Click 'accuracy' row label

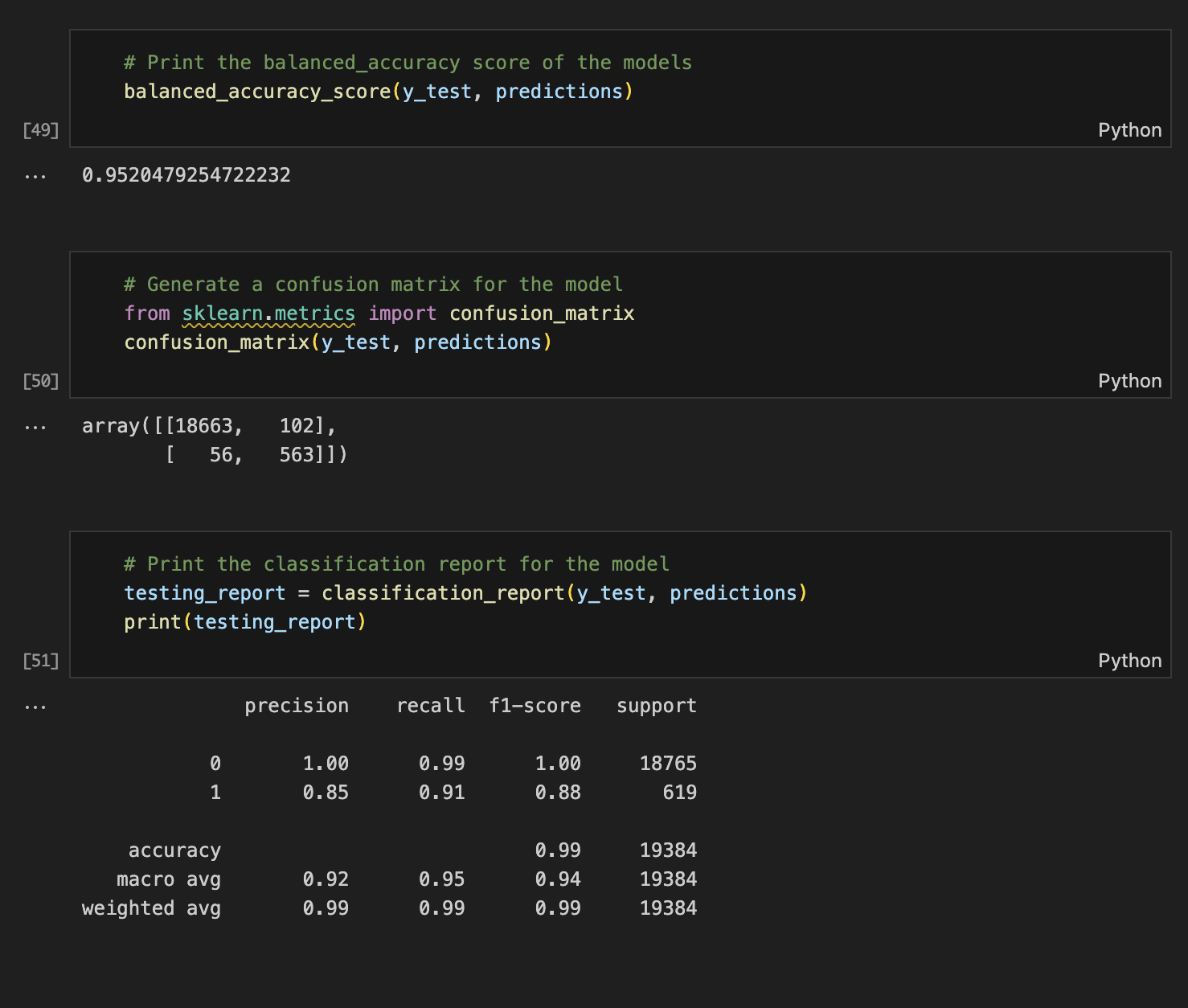pos(174,850)
